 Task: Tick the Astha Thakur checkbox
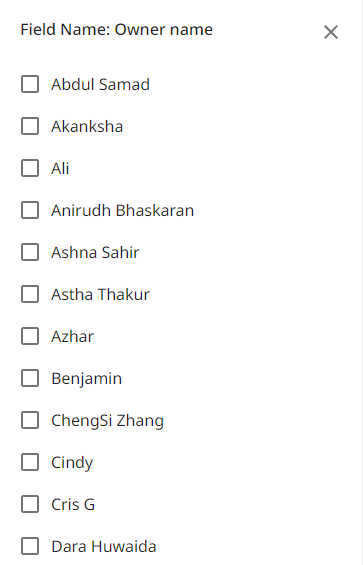point(30,294)
